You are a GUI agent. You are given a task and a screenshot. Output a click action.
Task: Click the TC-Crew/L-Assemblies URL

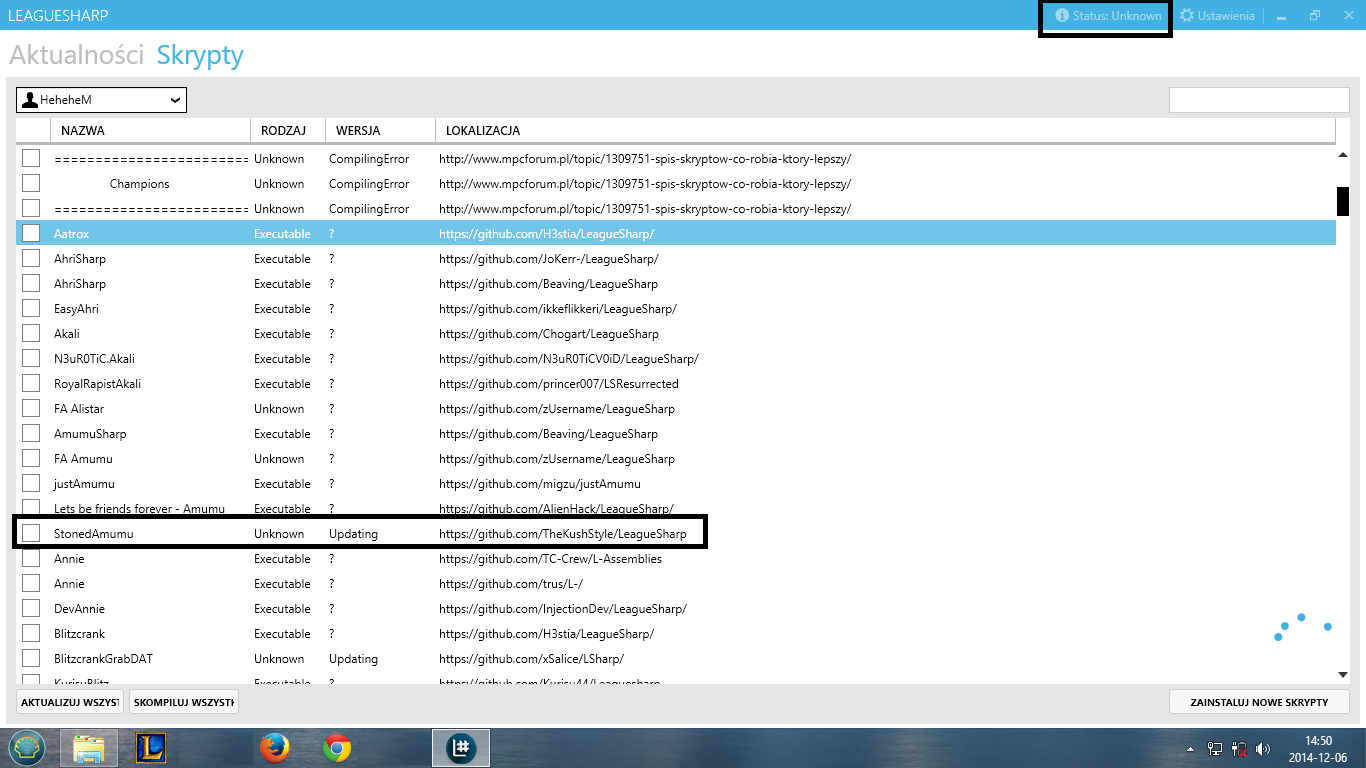click(550, 559)
